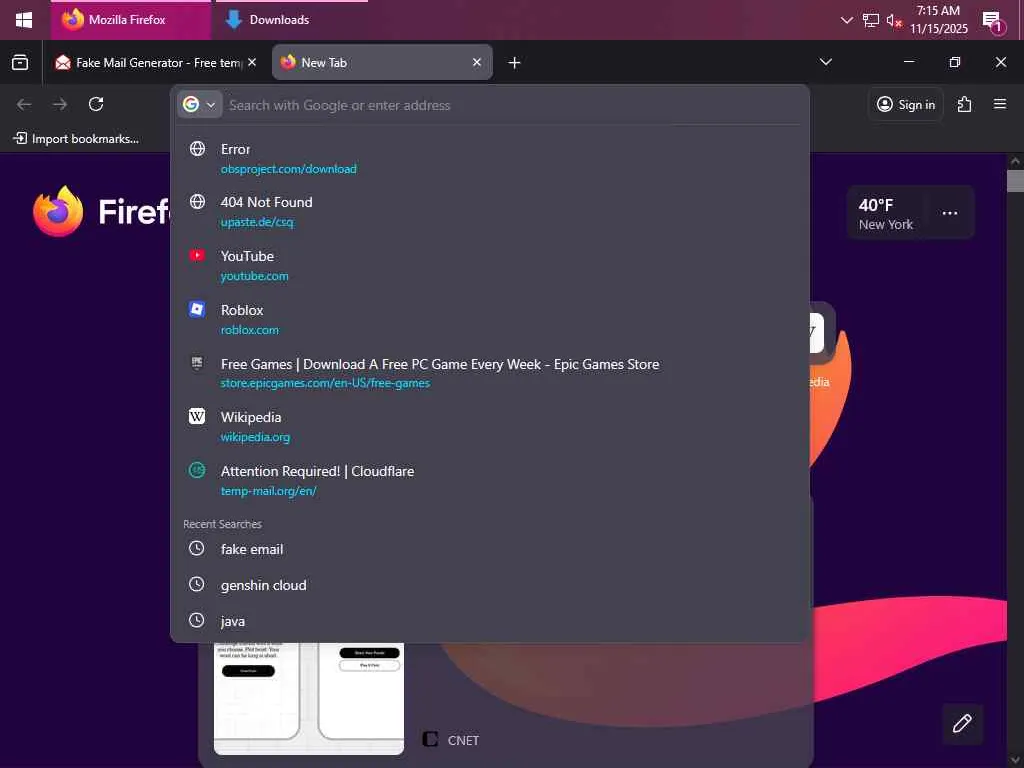Image resolution: width=1024 pixels, height=768 pixels.
Task: Close the New Tab tab
Action: tap(477, 62)
